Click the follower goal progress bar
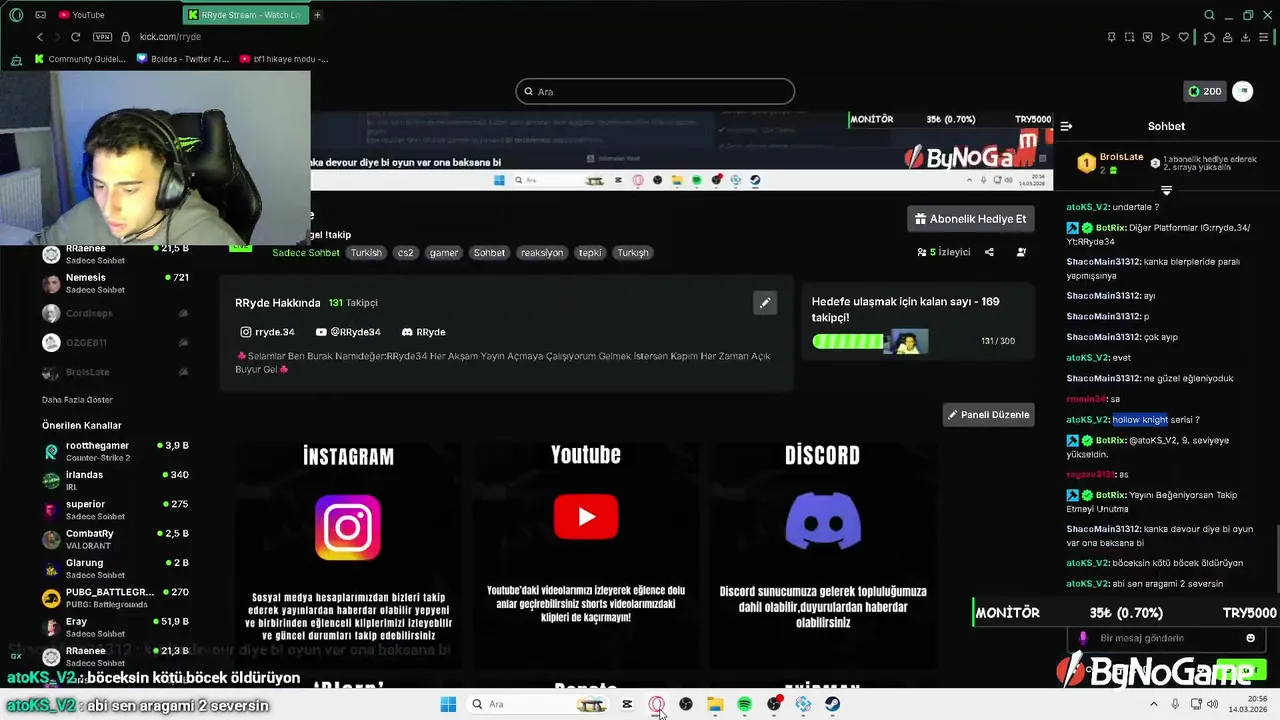Image resolution: width=1280 pixels, height=720 pixels. tap(870, 341)
